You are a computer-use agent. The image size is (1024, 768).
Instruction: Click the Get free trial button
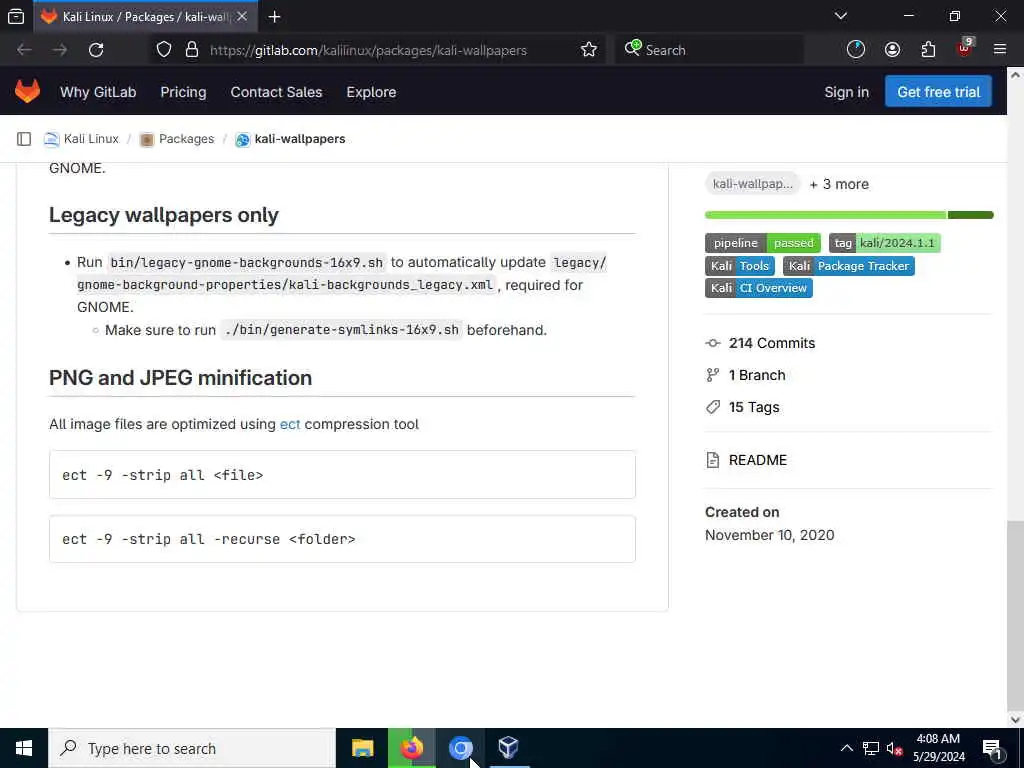938,91
